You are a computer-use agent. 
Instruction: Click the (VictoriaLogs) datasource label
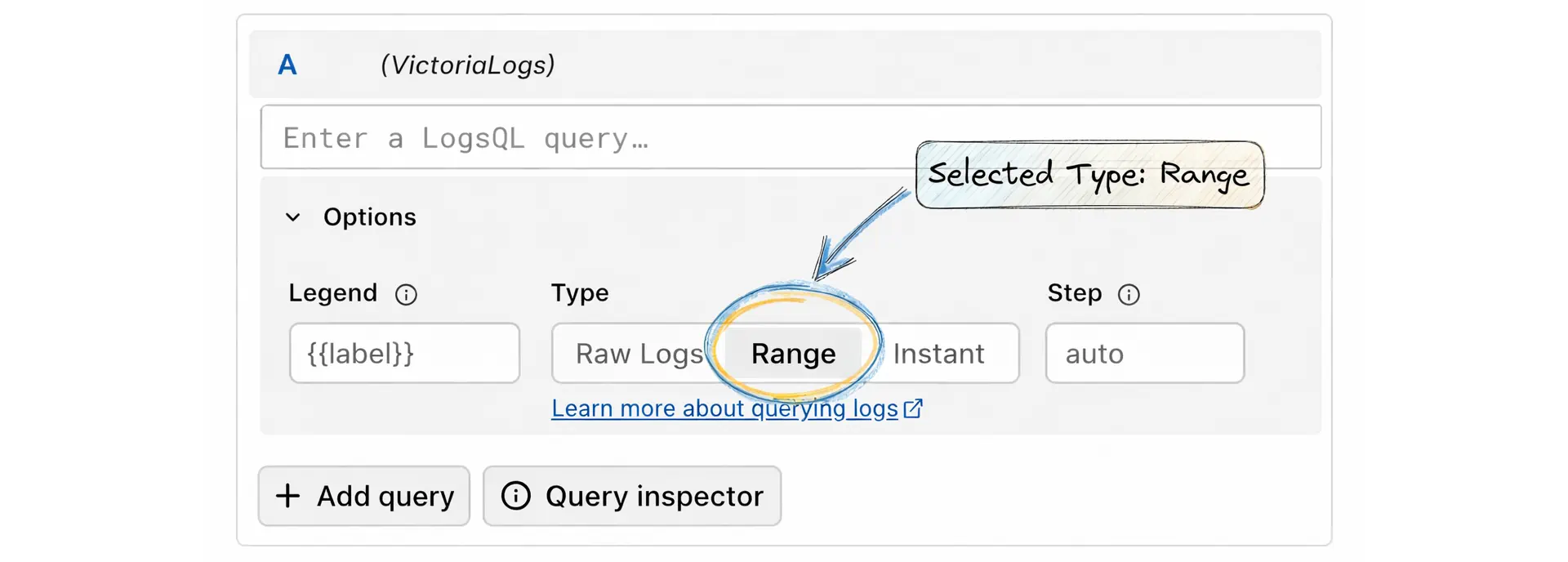click(468, 65)
